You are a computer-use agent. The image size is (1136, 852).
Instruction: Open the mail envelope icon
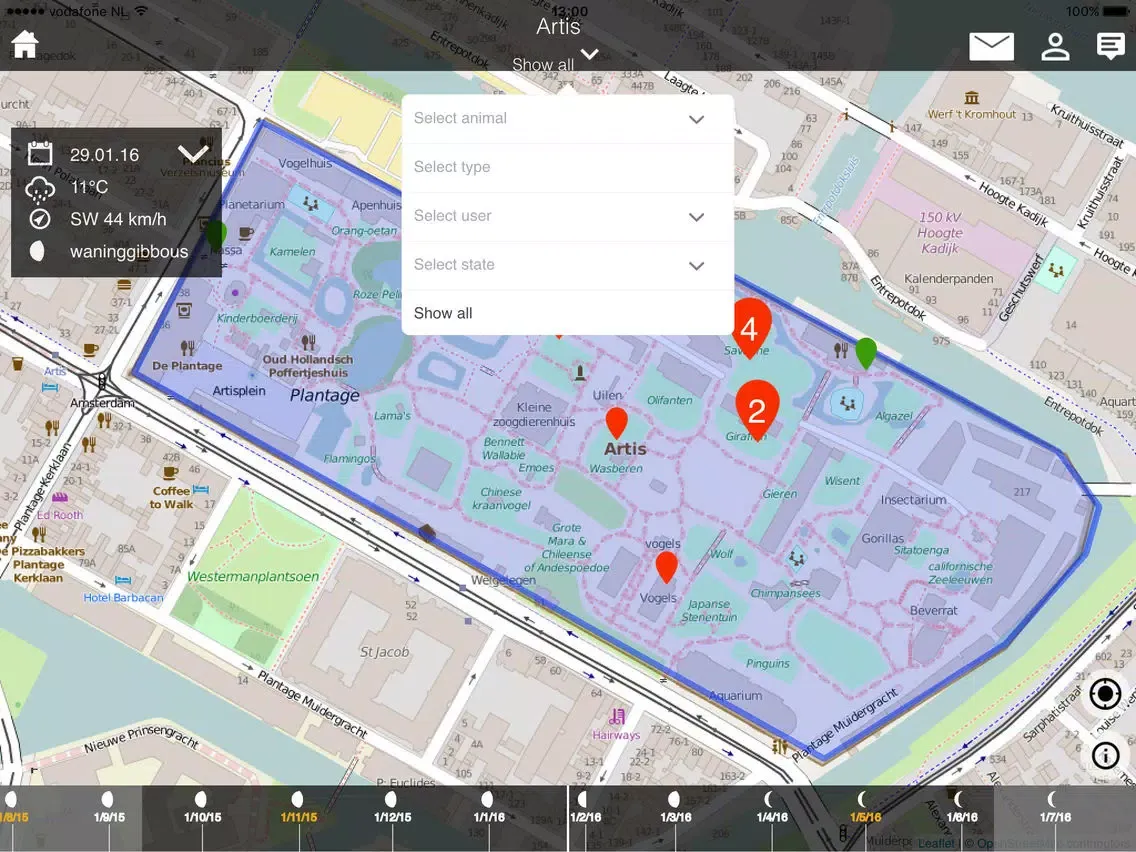coord(991,47)
